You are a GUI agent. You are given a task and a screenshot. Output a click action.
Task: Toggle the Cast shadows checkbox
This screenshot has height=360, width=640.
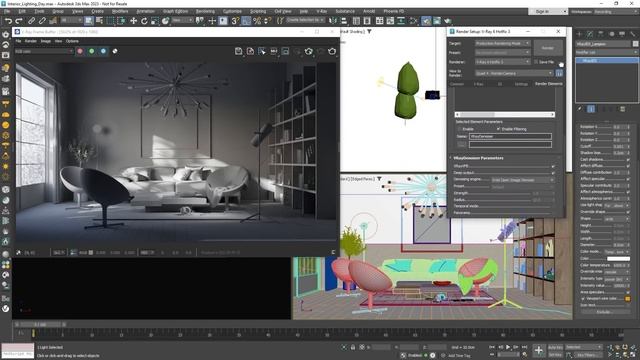[x=628, y=160]
